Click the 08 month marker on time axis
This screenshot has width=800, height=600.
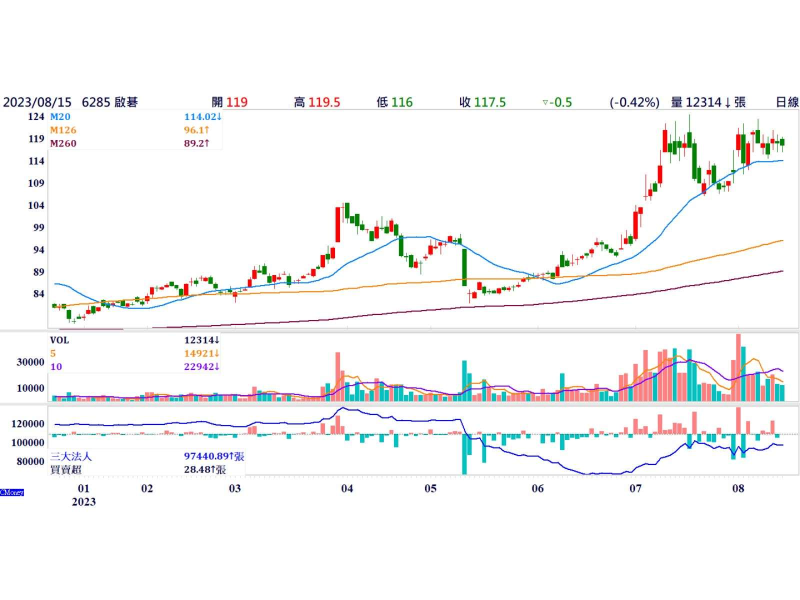point(738,490)
